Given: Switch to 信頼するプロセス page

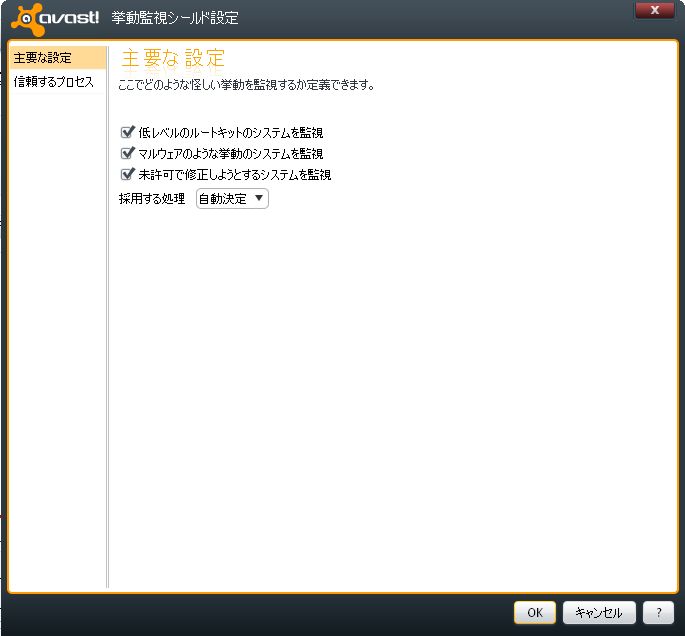Looking at the screenshot, I should pos(54,82).
